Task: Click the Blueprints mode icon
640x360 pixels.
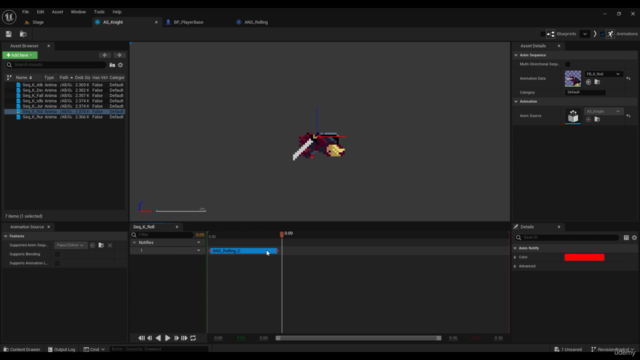Action: pyautogui.click(x=551, y=34)
